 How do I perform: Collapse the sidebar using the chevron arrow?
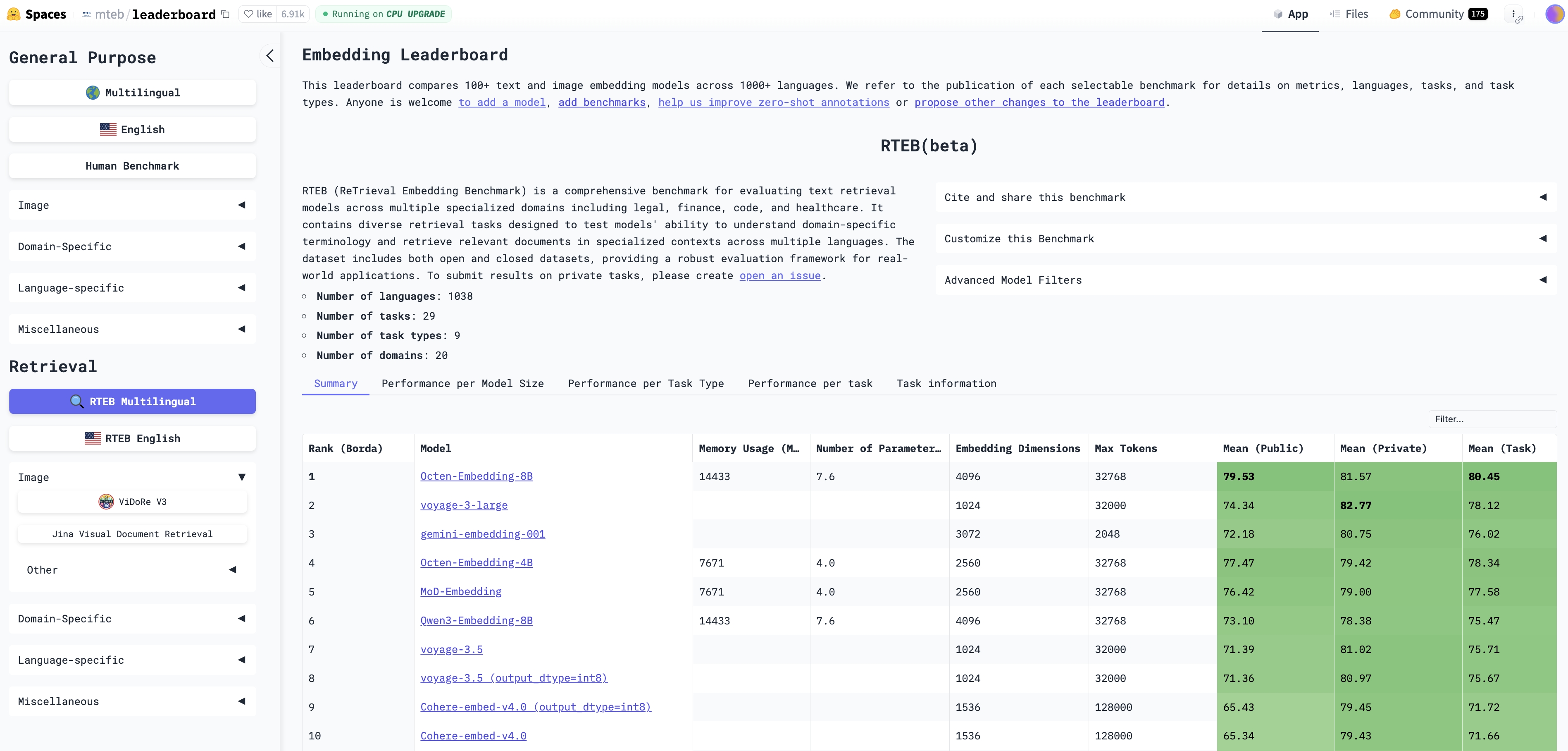[x=269, y=55]
